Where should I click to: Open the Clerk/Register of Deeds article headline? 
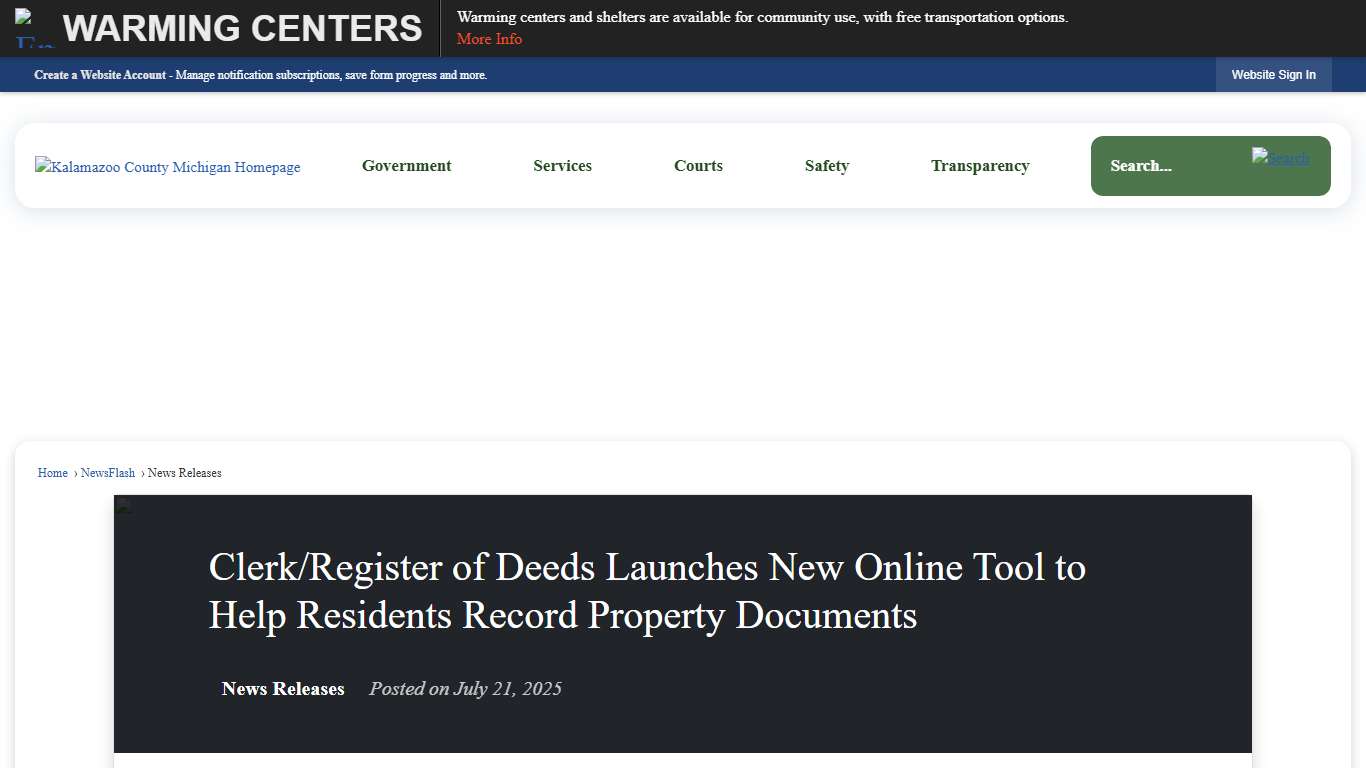click(646, 591)
